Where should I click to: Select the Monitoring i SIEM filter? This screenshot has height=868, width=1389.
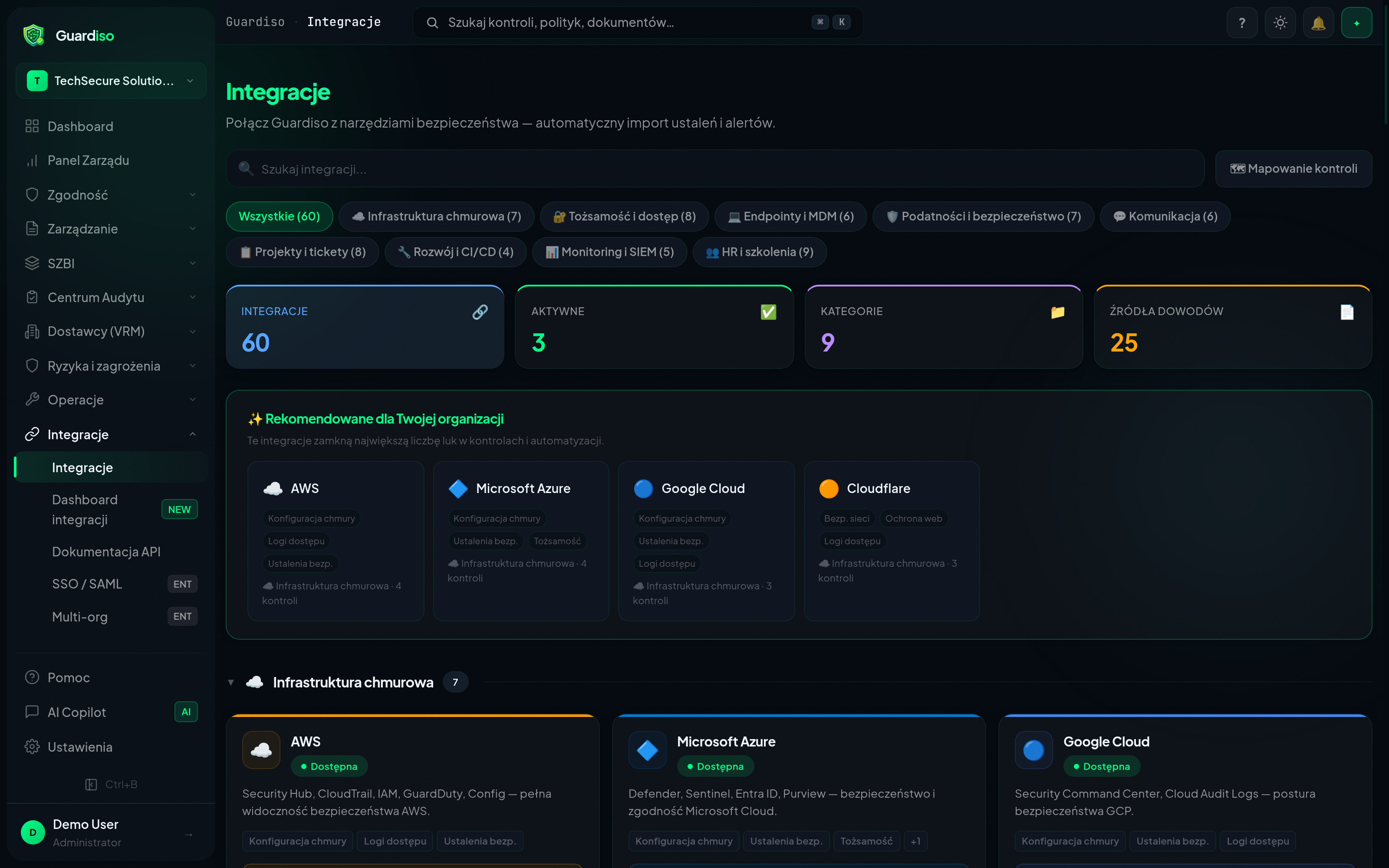coord(609,252)
